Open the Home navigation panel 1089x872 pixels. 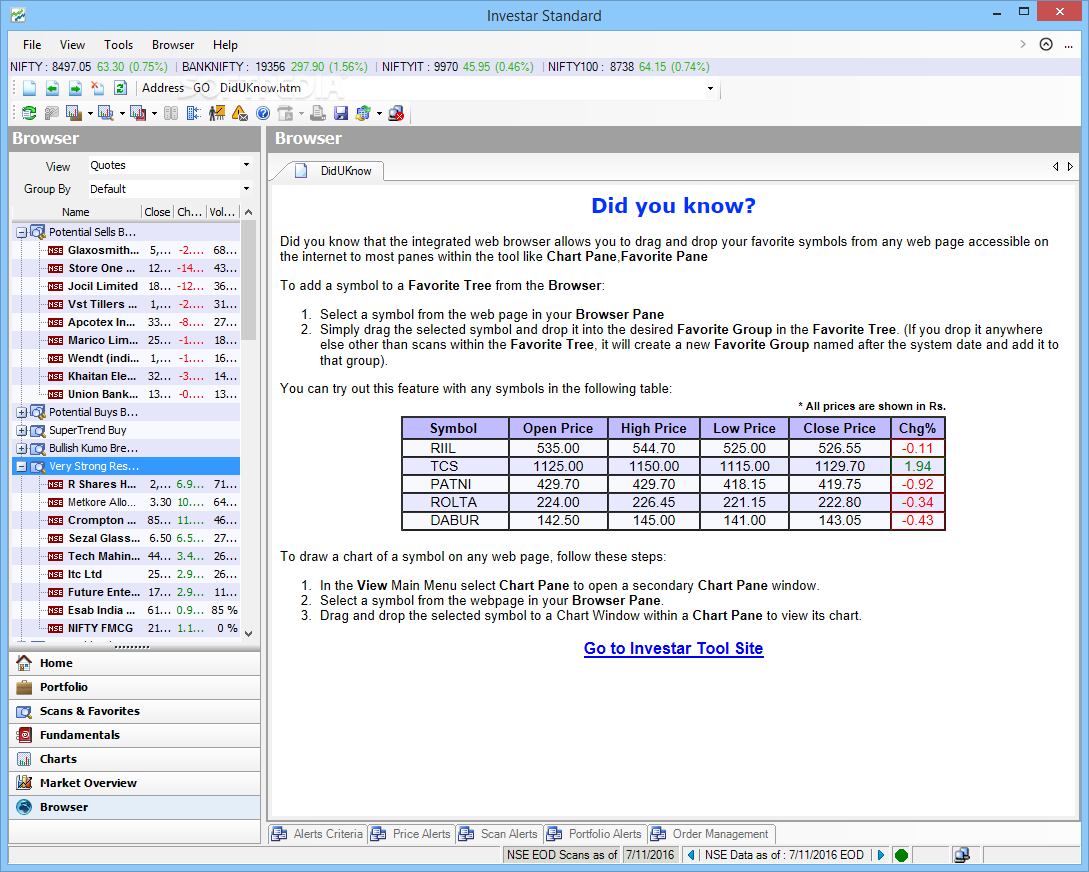pos(135,663)
